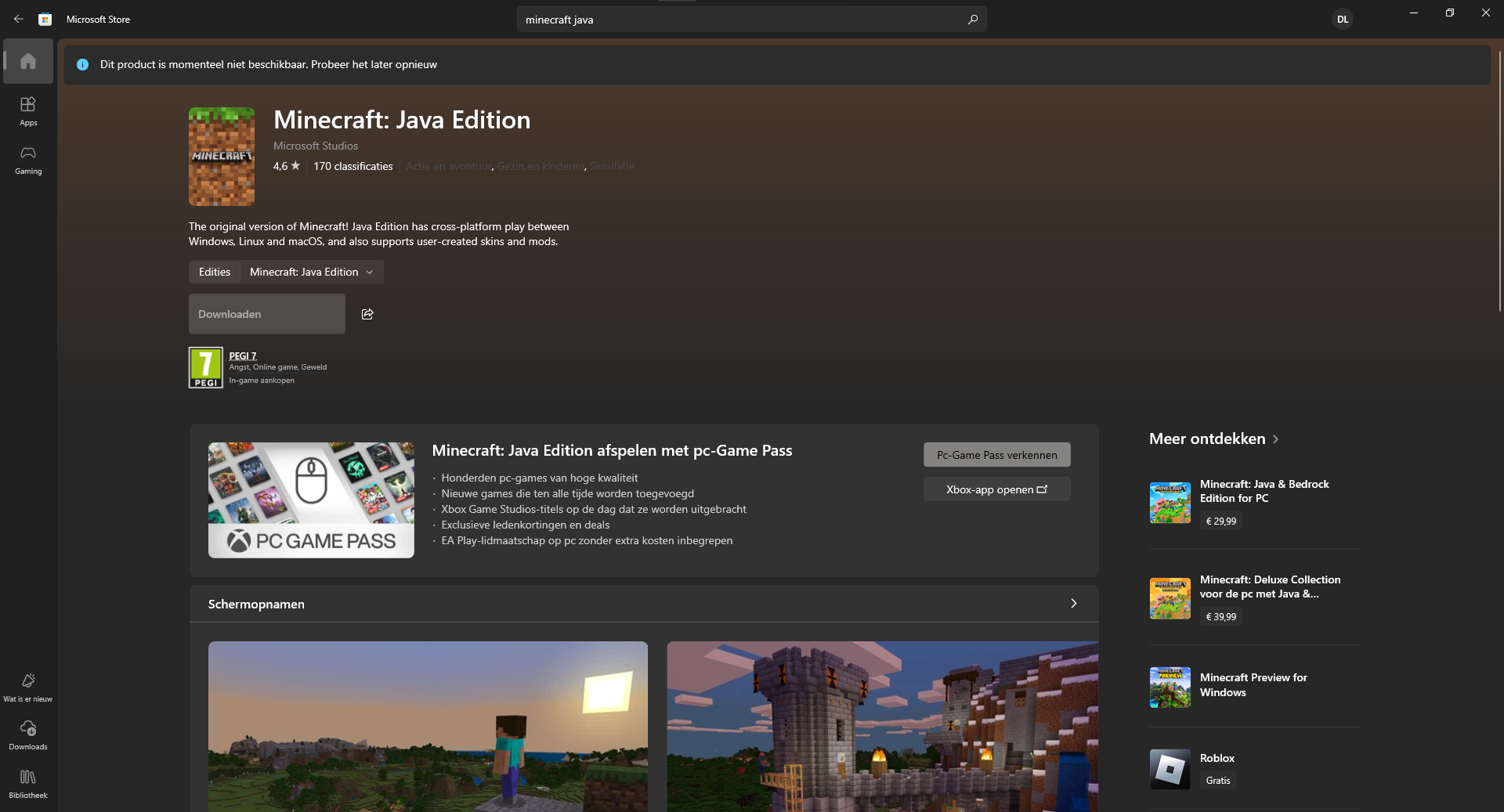Click the PEGI 7 rating badge
1504x812 pixels.
[205, 367]
